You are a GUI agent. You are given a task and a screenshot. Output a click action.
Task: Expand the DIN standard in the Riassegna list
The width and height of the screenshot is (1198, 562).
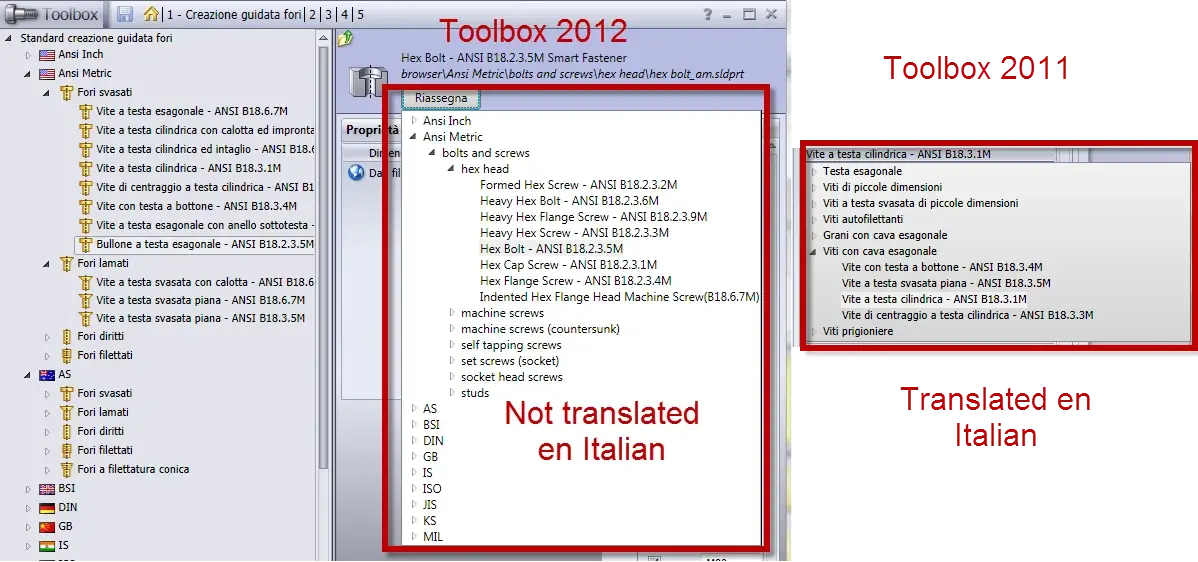tap(414, 441)
